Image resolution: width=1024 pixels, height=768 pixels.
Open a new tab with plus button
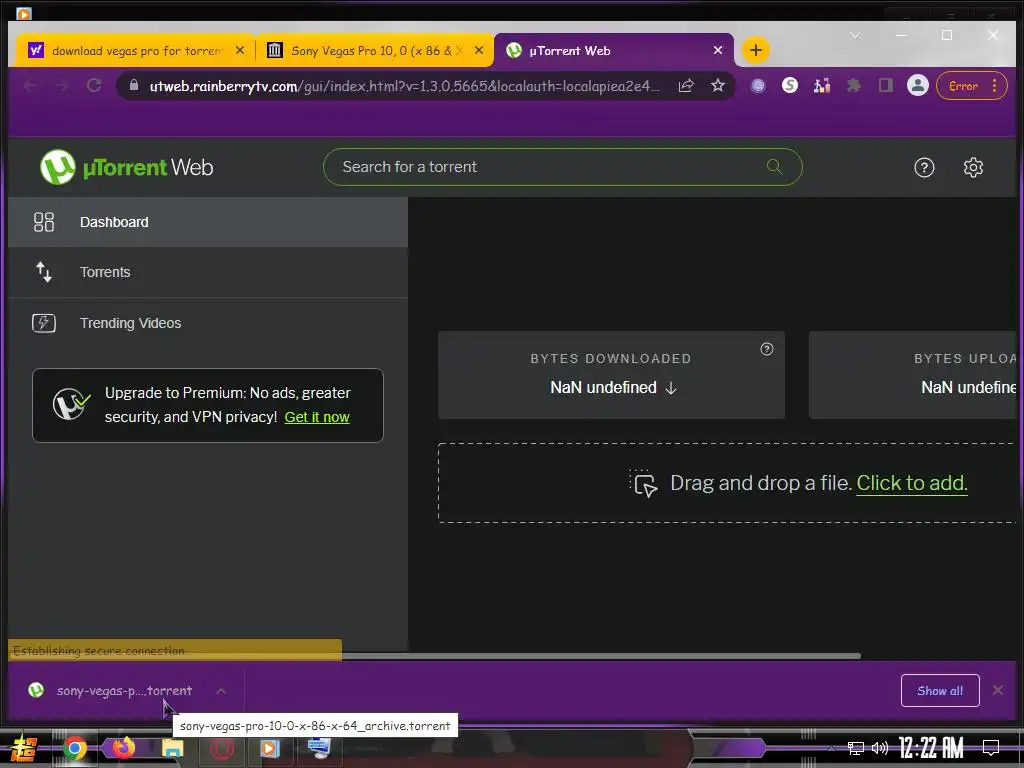pyautogui.click(x=756, y=50)
